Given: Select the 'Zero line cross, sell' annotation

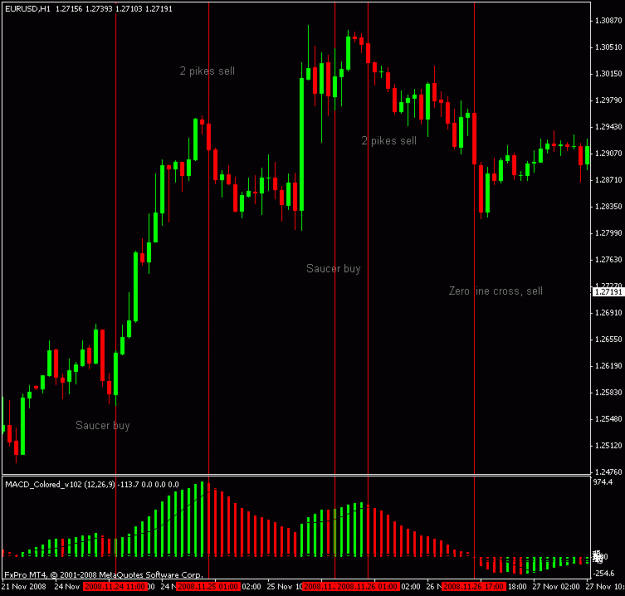Looking at the screenshot, I should [495, 291].
